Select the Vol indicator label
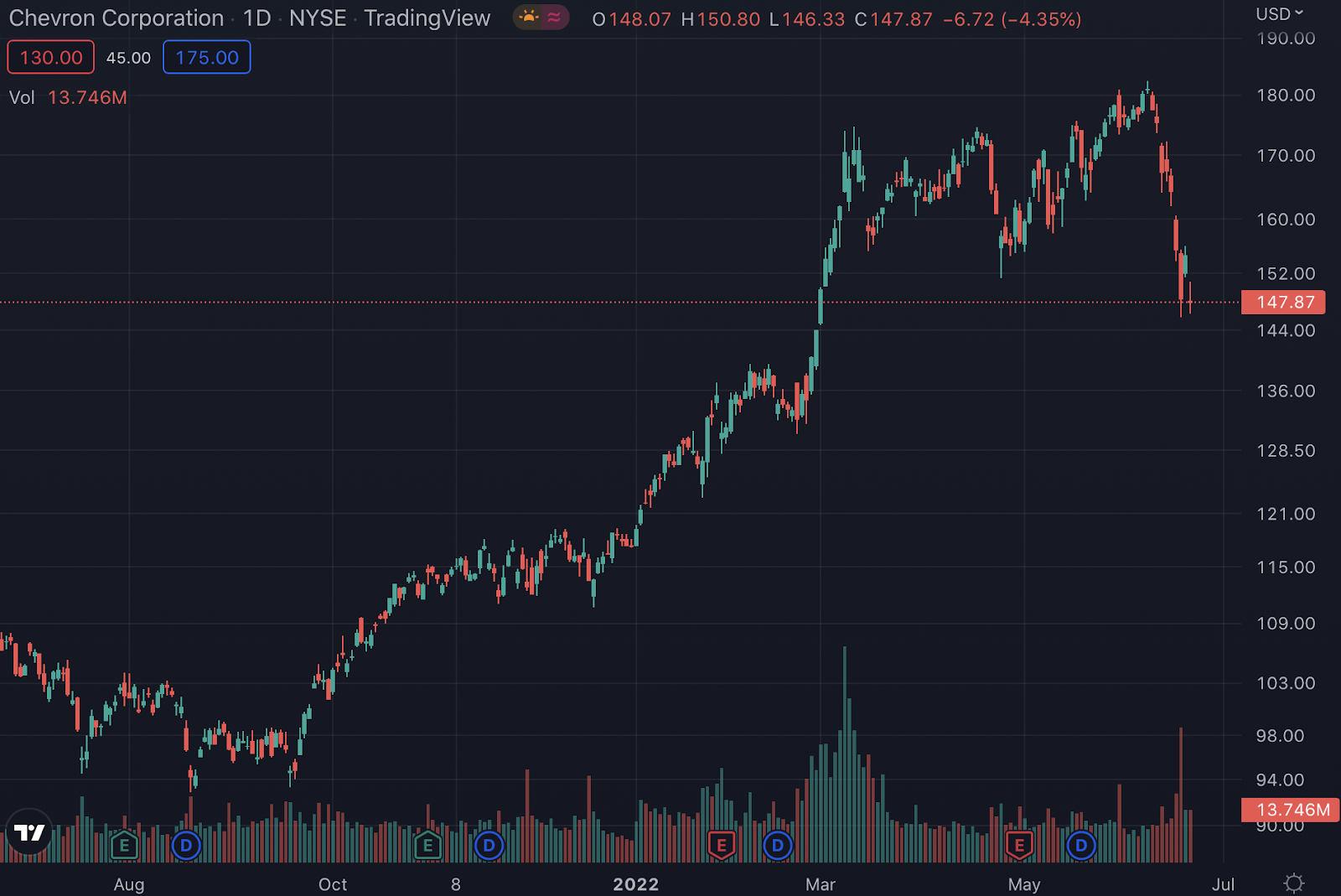Screen dimensions: 1341x896 pyautogui.click(x=22, y=97)
